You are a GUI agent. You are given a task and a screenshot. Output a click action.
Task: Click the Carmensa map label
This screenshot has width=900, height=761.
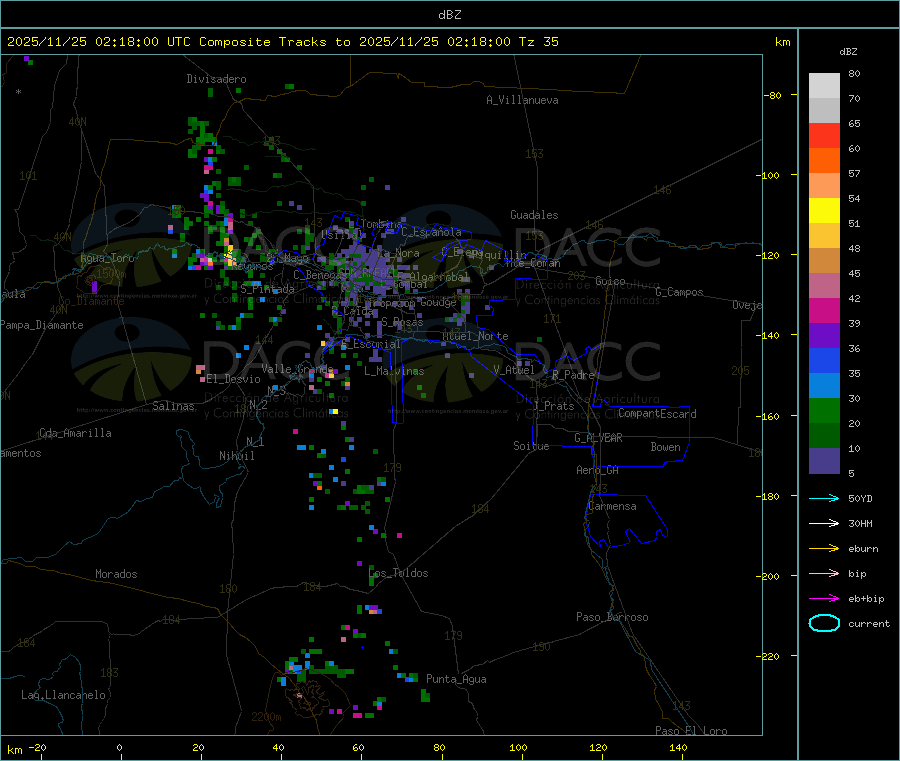(612, 506)
